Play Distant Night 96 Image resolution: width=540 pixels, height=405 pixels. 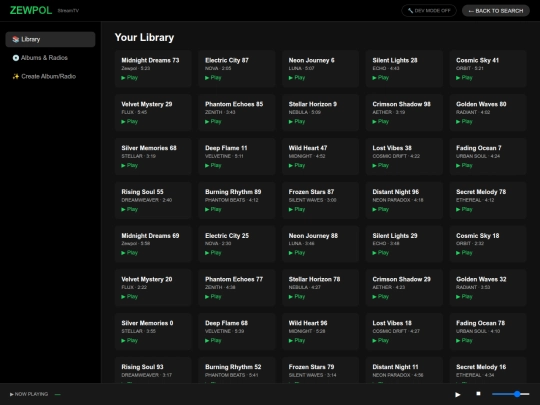(x=381, y=209)
